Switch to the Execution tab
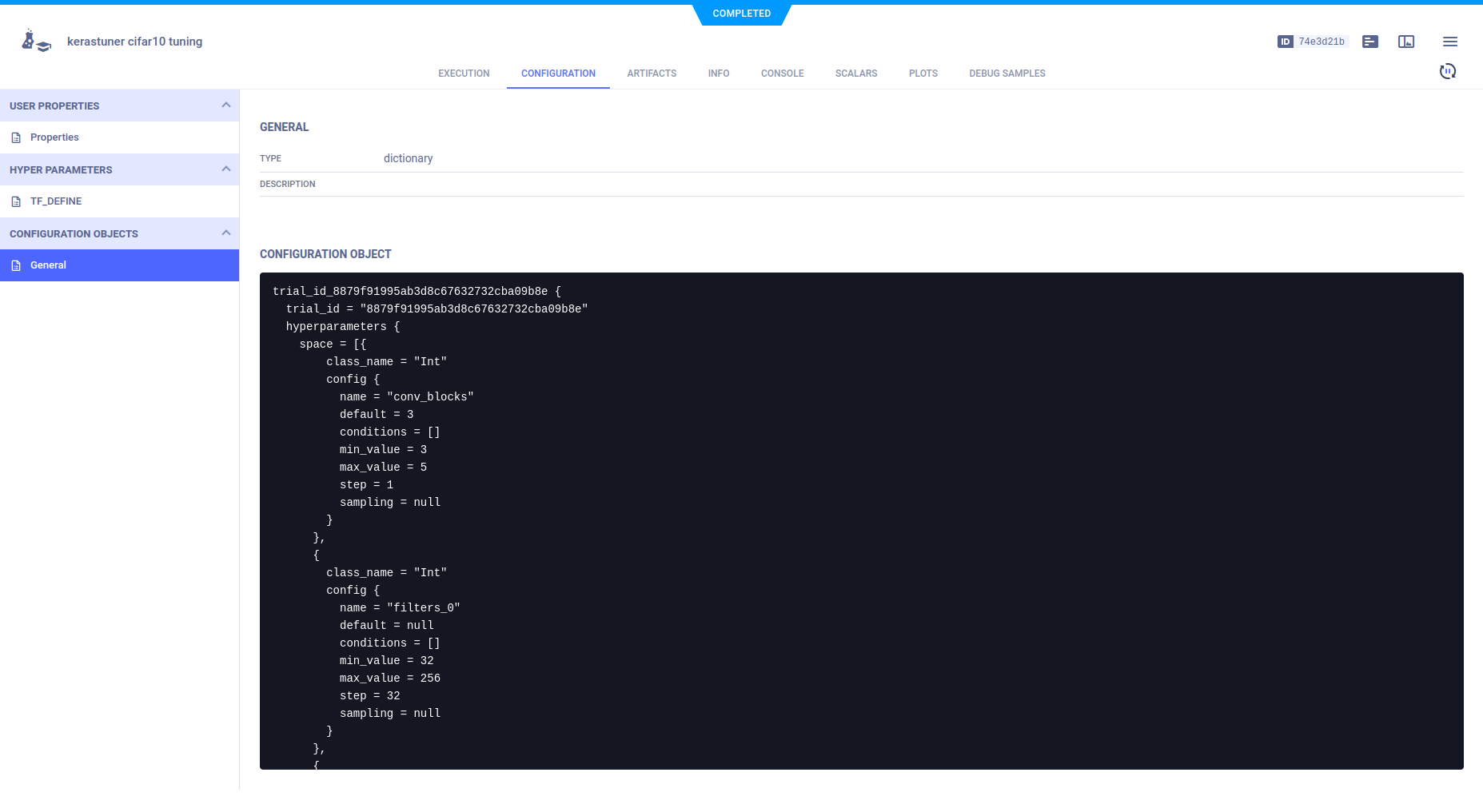This screenshot has width=1483, height=812. (x=464, y=74)
